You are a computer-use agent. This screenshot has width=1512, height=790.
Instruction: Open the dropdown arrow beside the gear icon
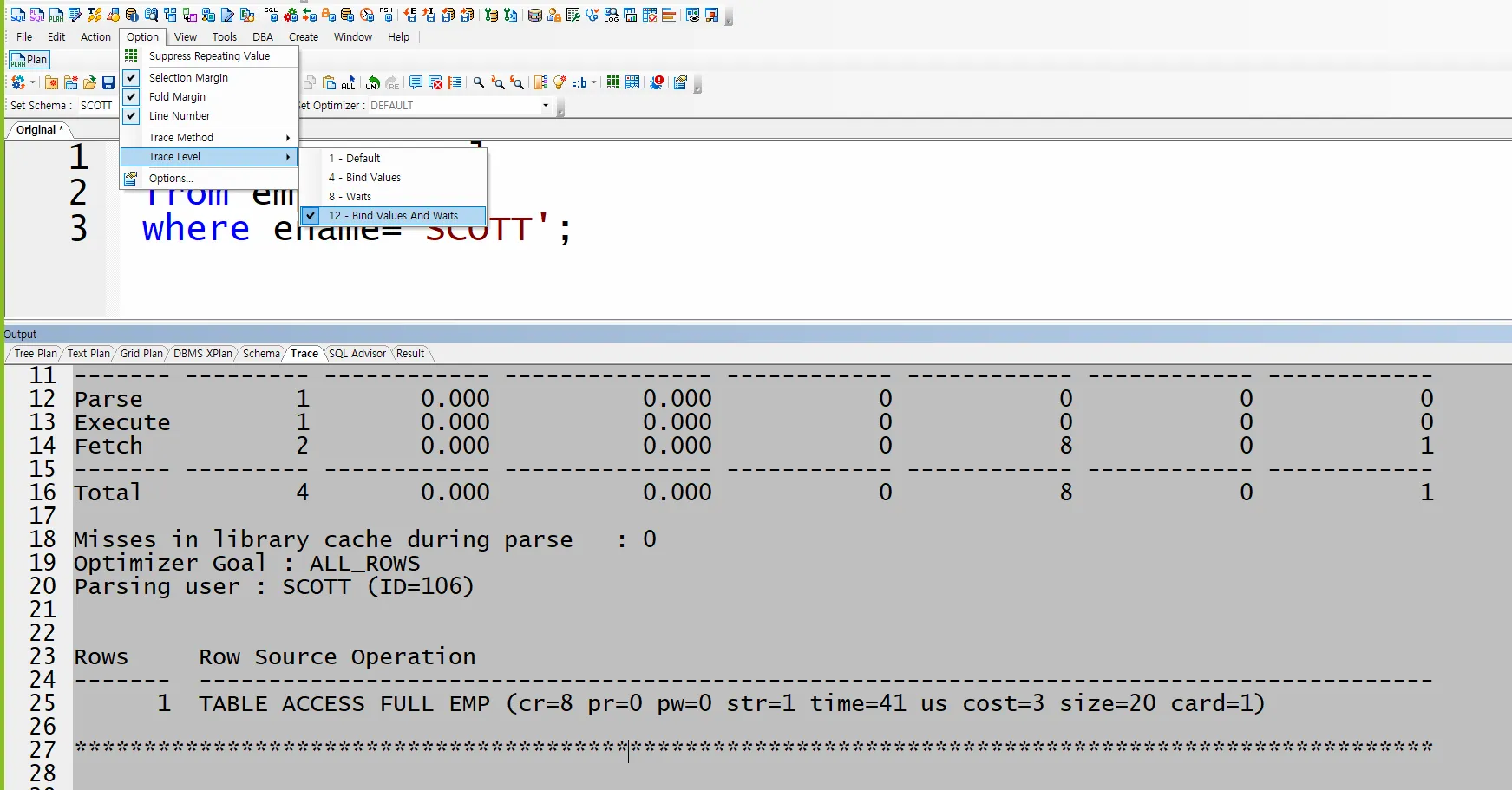coord(33,82)
